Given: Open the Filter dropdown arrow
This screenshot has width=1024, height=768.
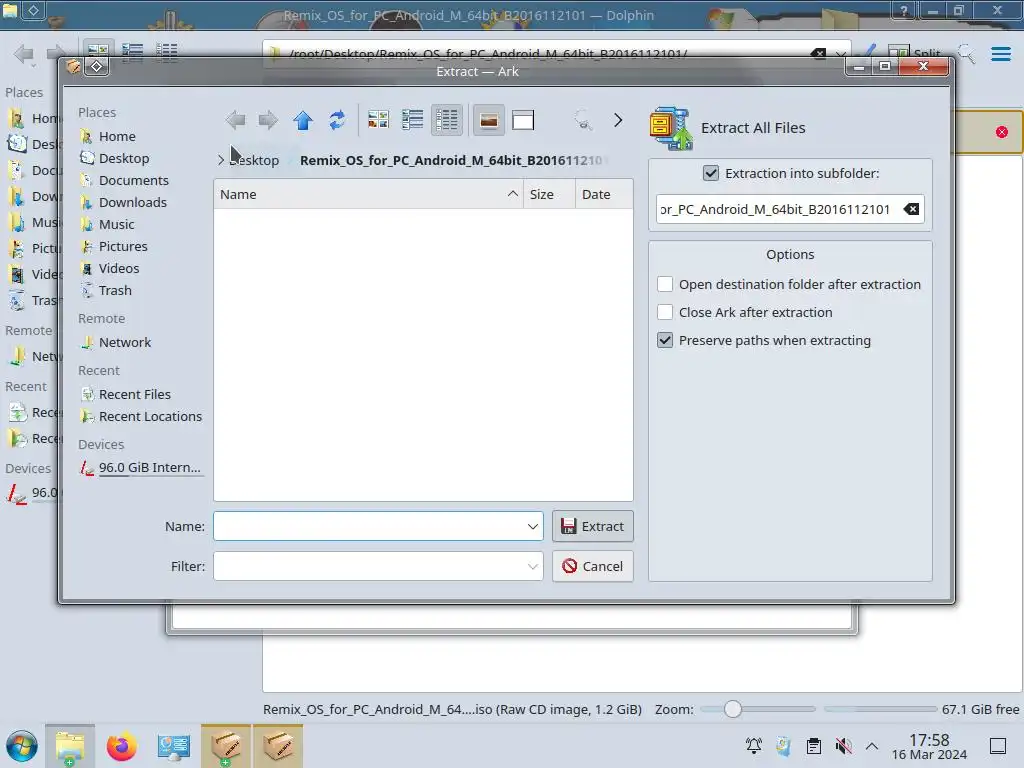Looking at the screenshot, I should pos(533,566).
